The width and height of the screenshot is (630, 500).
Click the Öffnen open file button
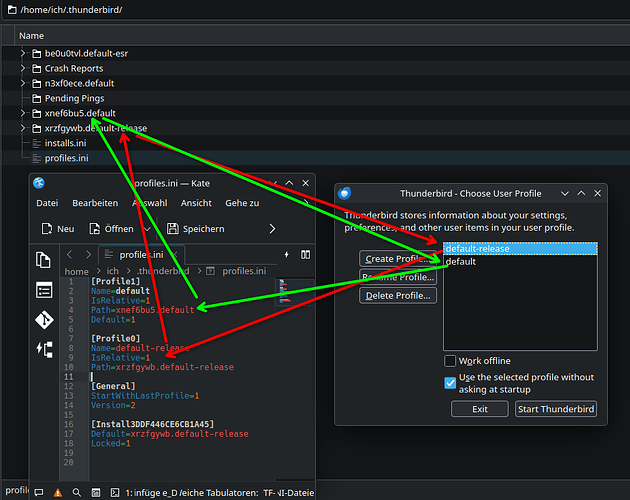[x=111, y=229]
